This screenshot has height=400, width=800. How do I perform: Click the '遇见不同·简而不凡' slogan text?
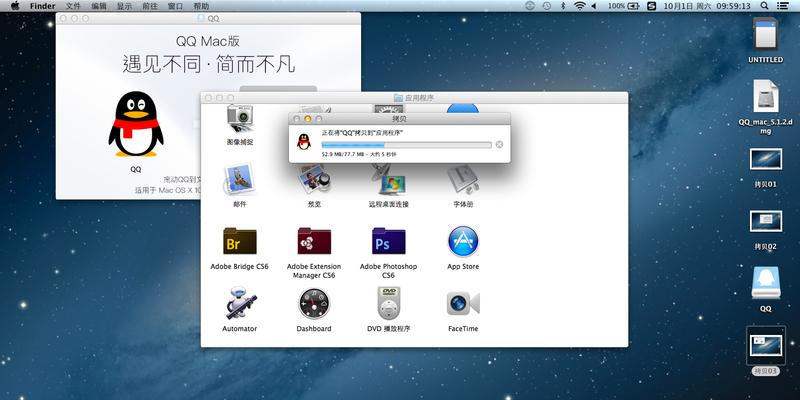(208, 65)
